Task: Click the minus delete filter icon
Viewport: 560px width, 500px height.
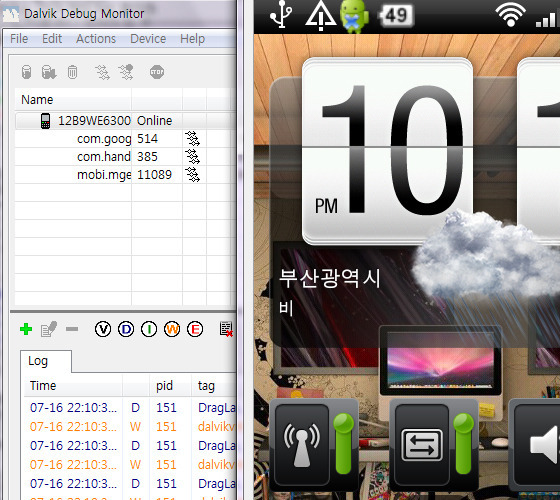Action: click(x=72, y=329)
